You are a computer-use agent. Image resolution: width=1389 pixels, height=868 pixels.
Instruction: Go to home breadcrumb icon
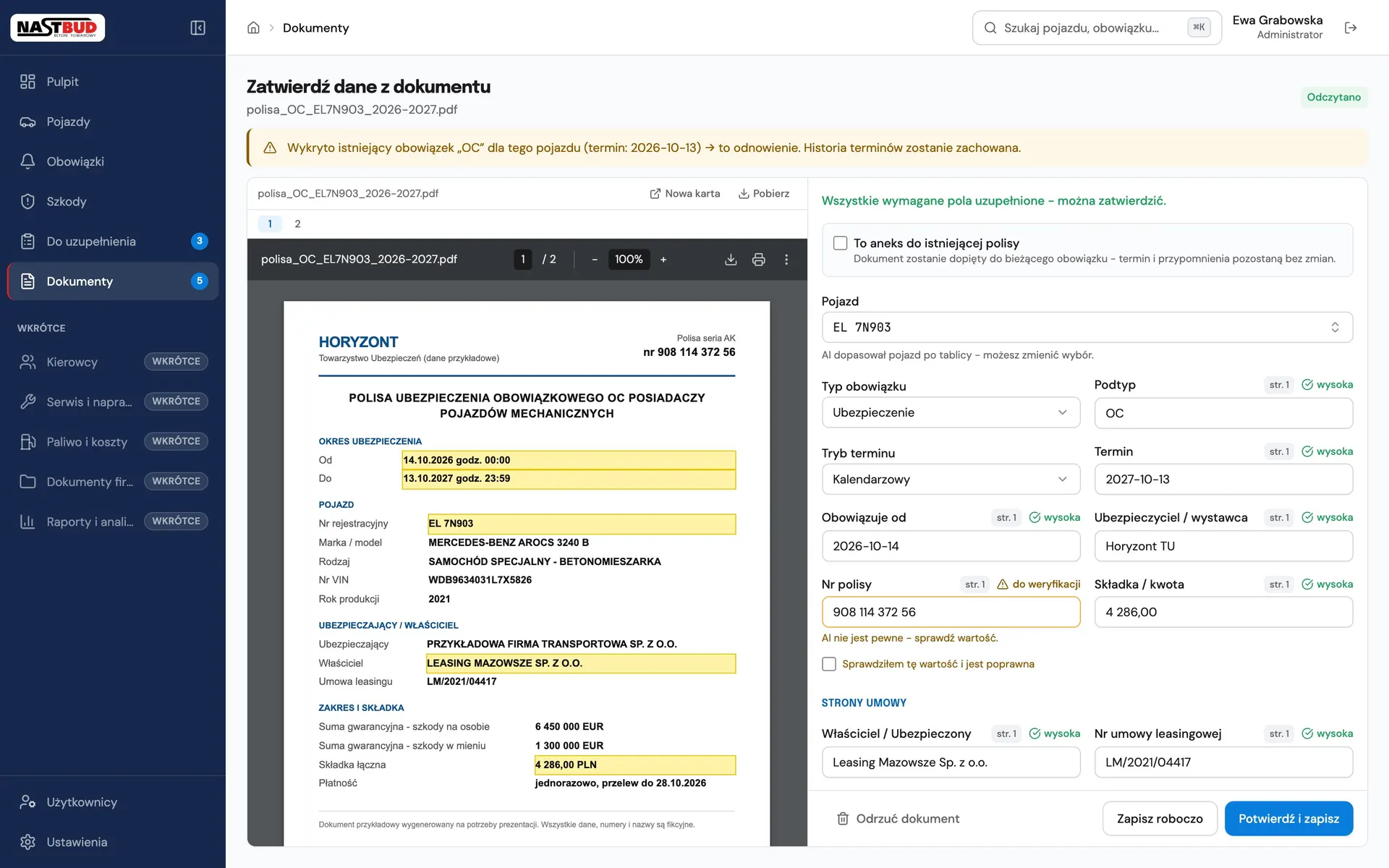253,27
